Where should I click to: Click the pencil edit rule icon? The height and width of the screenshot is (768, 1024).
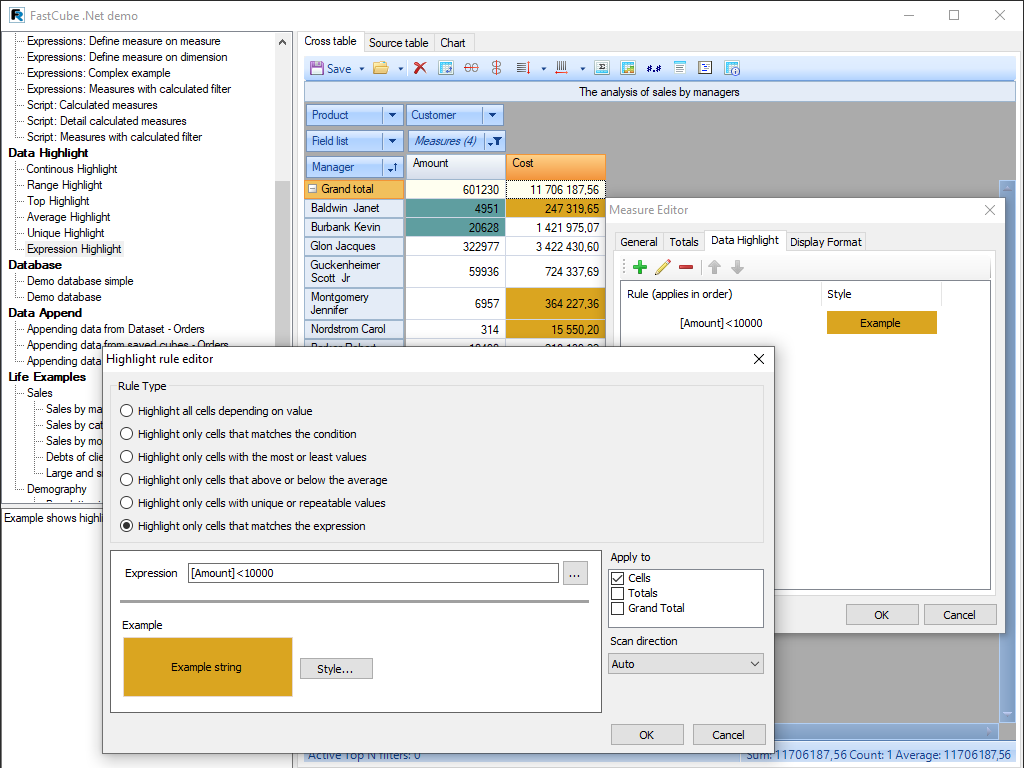point(662,267)
